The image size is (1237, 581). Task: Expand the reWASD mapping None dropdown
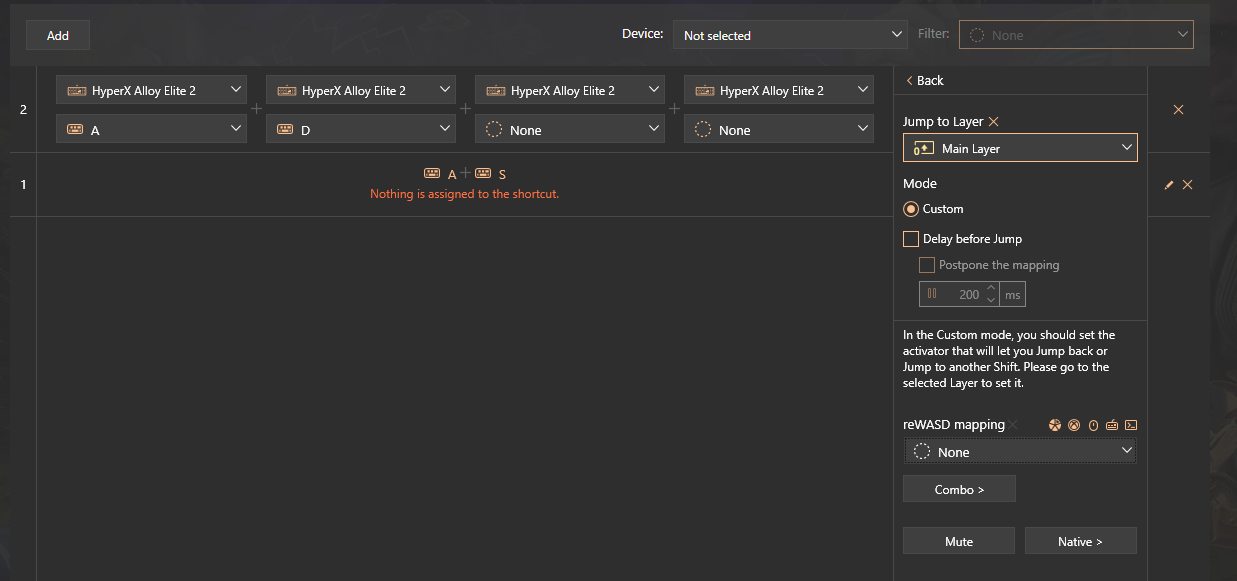coord(1019,452)
